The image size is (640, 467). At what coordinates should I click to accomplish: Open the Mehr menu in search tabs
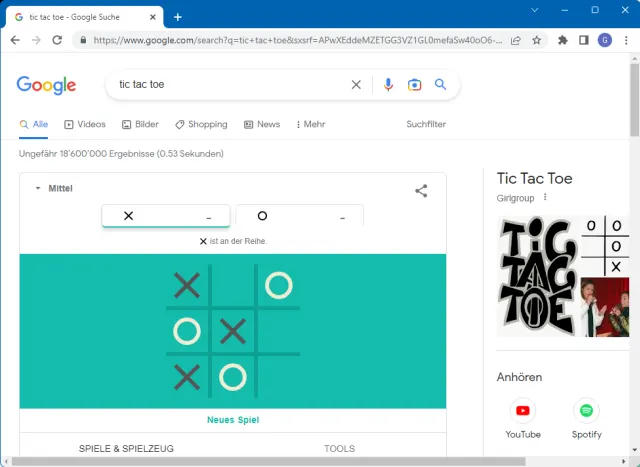311,124
